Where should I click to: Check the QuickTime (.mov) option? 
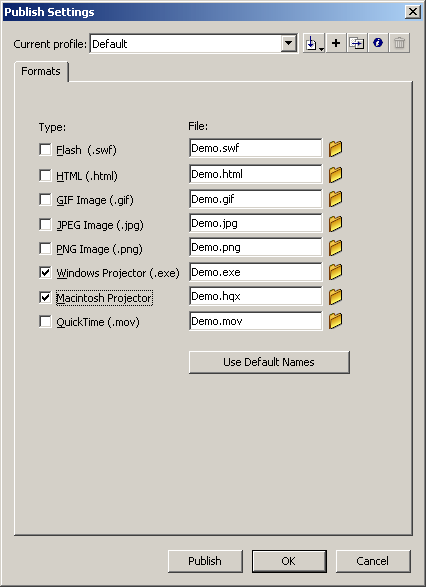(45, 321)
